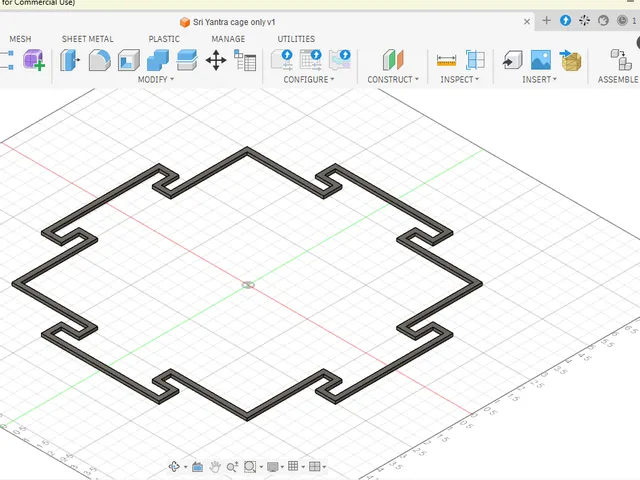Switch to the SHEET METAL tab
The image size is (640, 480).
(87, 39)
